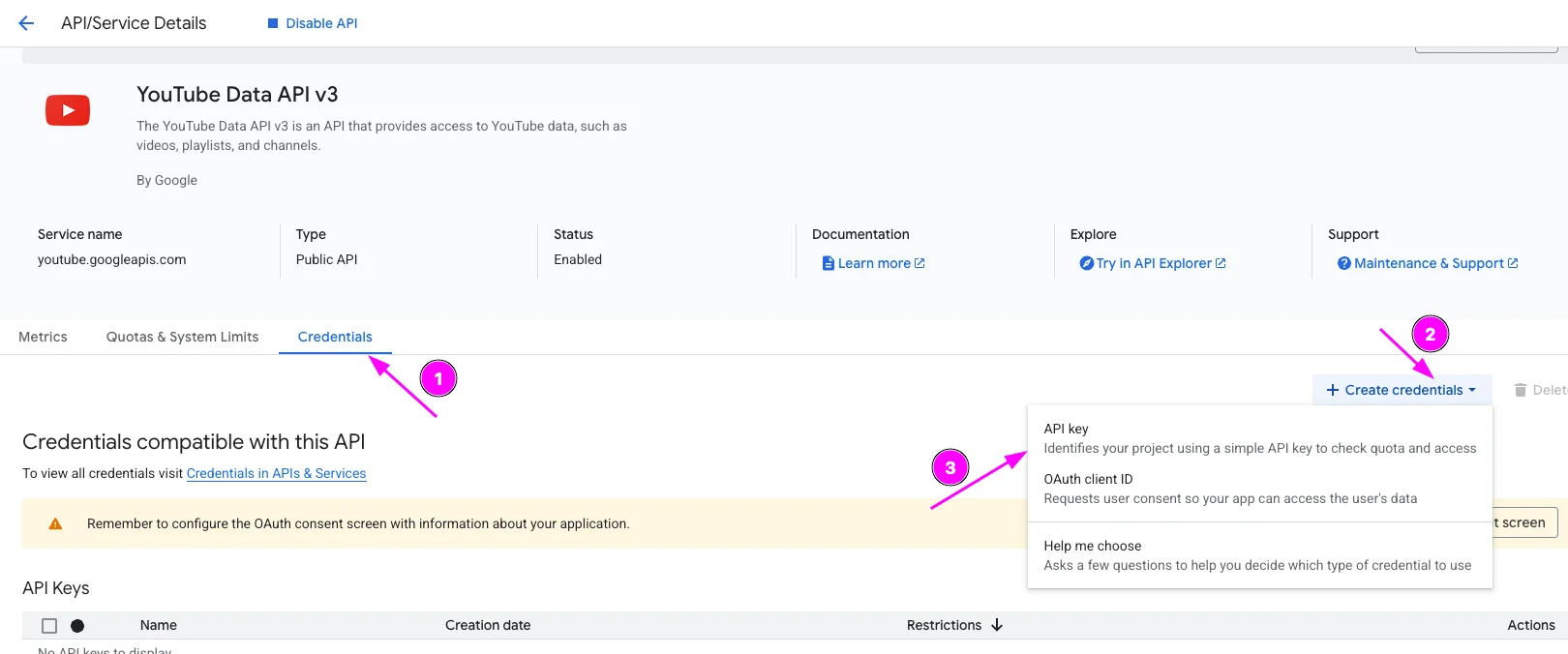Click the Maintenance & Support help icon
This screenshot has height=654, width=1568.
coord(1343,263)
